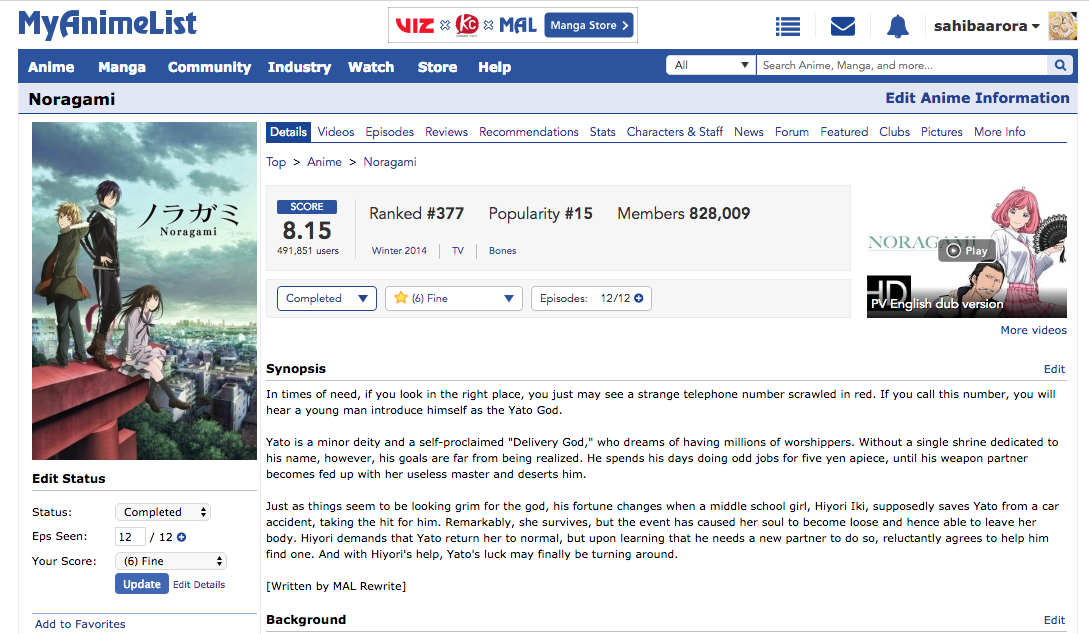
Task: Open the Featured tab
Action: pyautogui.click(x=844, y=132)
